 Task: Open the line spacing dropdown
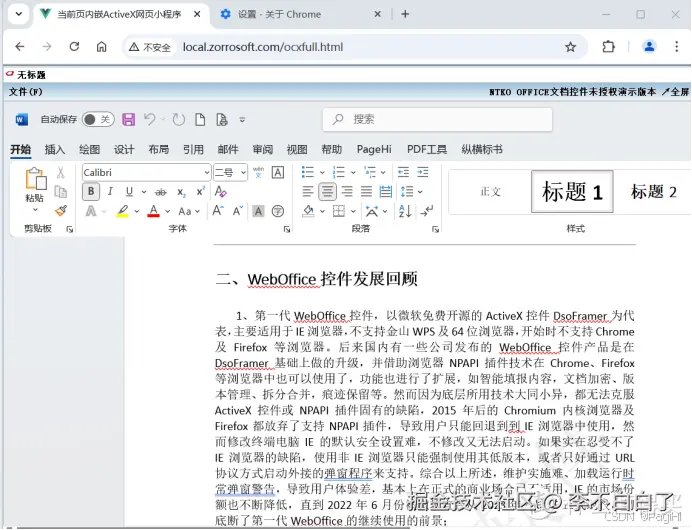pyautogui.click(x=411, y=192)
